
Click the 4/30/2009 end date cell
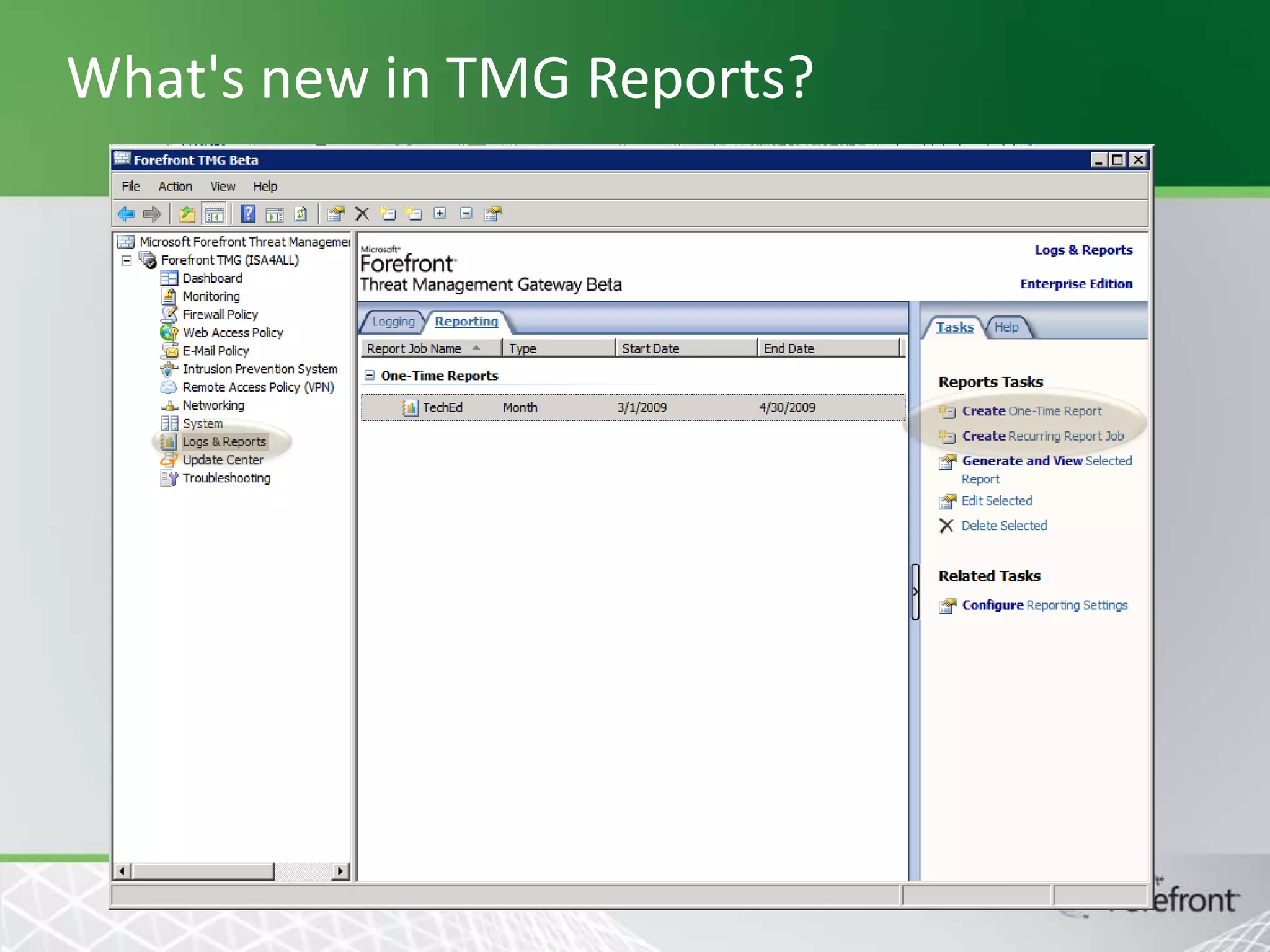787,408
